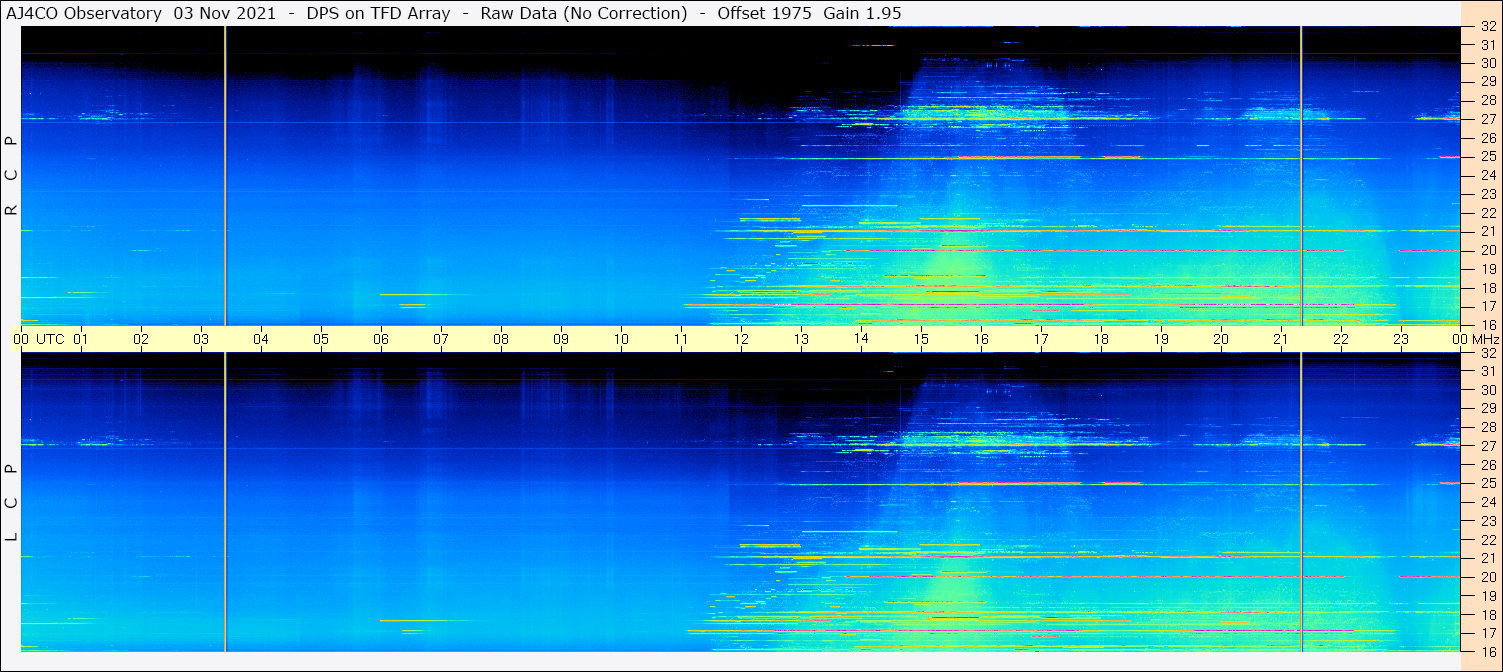The width and height of the screenshot is (1503, 672).
Task: Click 32 on the RCP frequency scale
Action: tap(1487, 27)
